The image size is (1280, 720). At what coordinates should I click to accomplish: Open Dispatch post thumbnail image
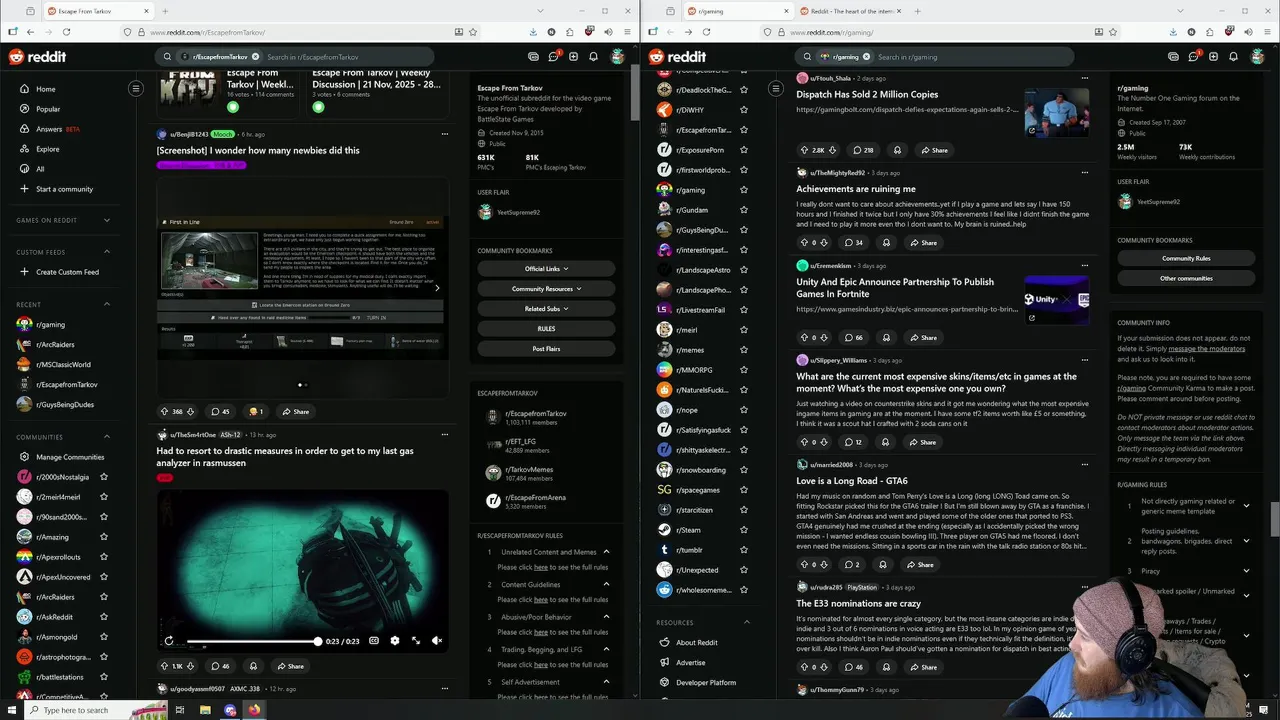pos(1057,112)
